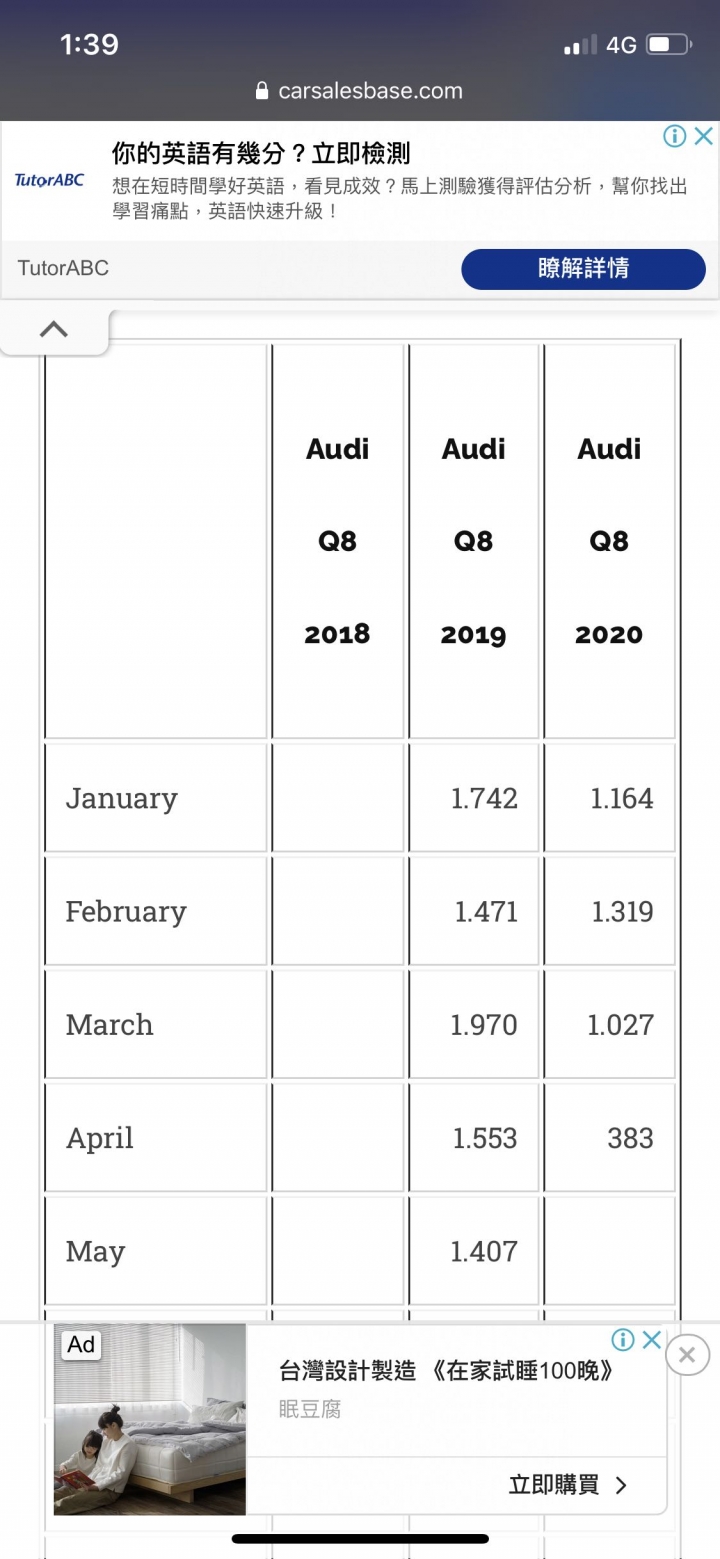
Task: Open the bottom ad's info icon
Action: [x=623, y=1340]
